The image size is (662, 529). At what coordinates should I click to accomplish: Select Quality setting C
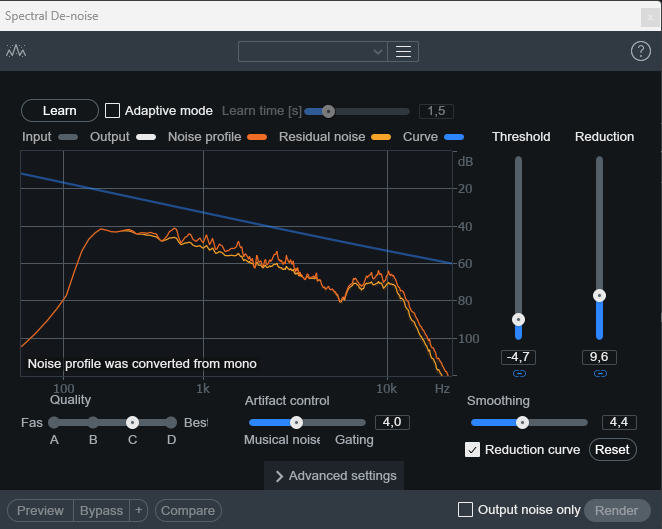click(x=133, y=422)
